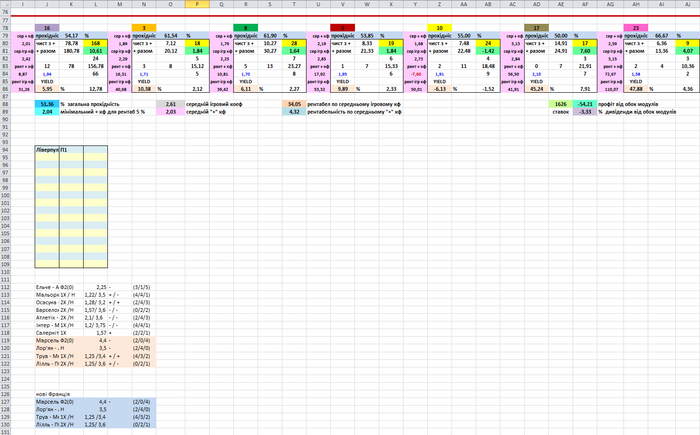
Task: Click the green cell with value 7,60
Action: pyautogui.click(x=585, y=51)
